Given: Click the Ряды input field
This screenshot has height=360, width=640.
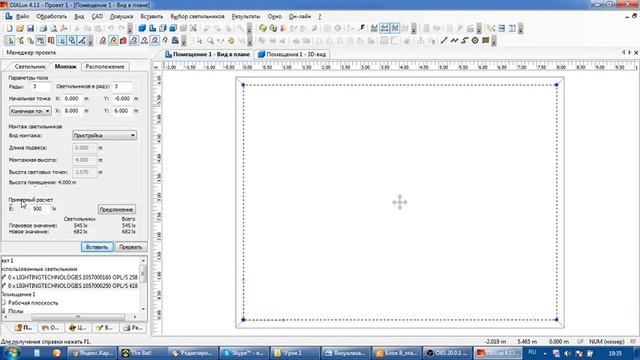Looking at the screenshot, I should [x=41, y=87].
